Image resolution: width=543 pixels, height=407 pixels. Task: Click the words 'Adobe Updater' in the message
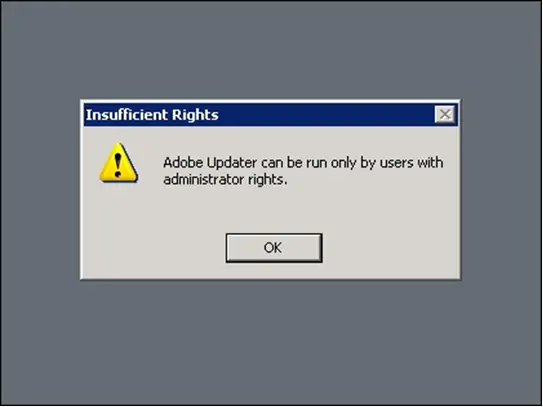(x=210, y=162)
